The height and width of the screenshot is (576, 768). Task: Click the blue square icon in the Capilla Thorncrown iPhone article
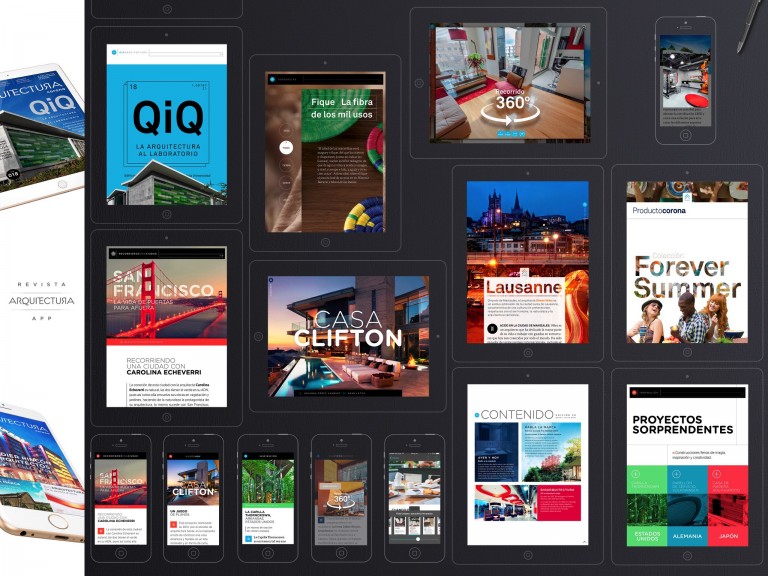248,538
